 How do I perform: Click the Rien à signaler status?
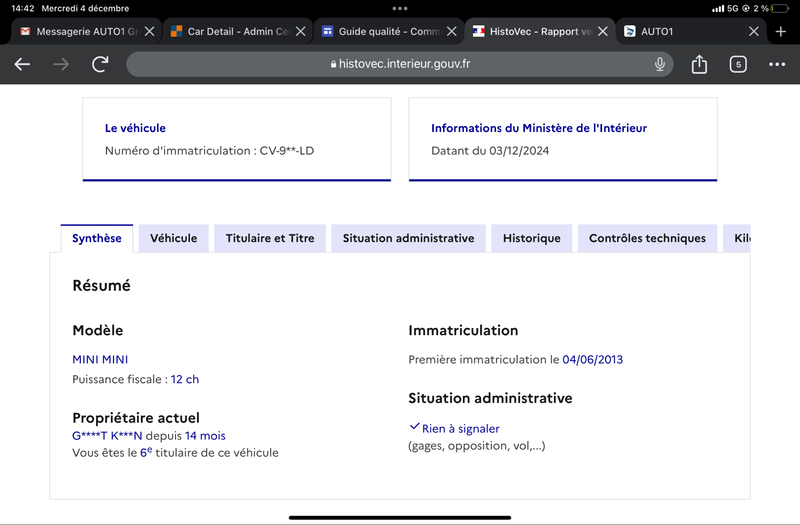pyautogui.click(x=461, y=429)
